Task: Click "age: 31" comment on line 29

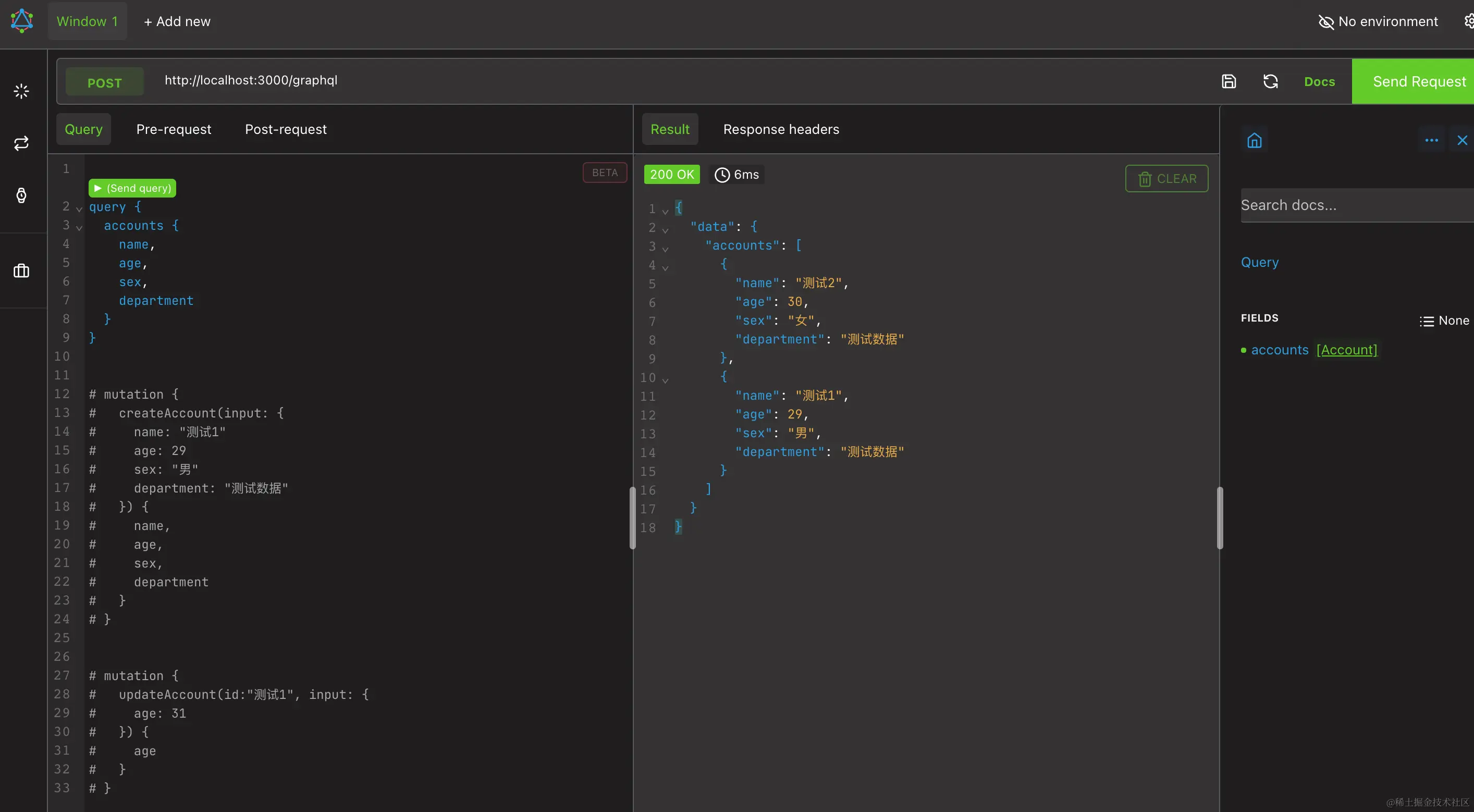Action: coord(159,713)
